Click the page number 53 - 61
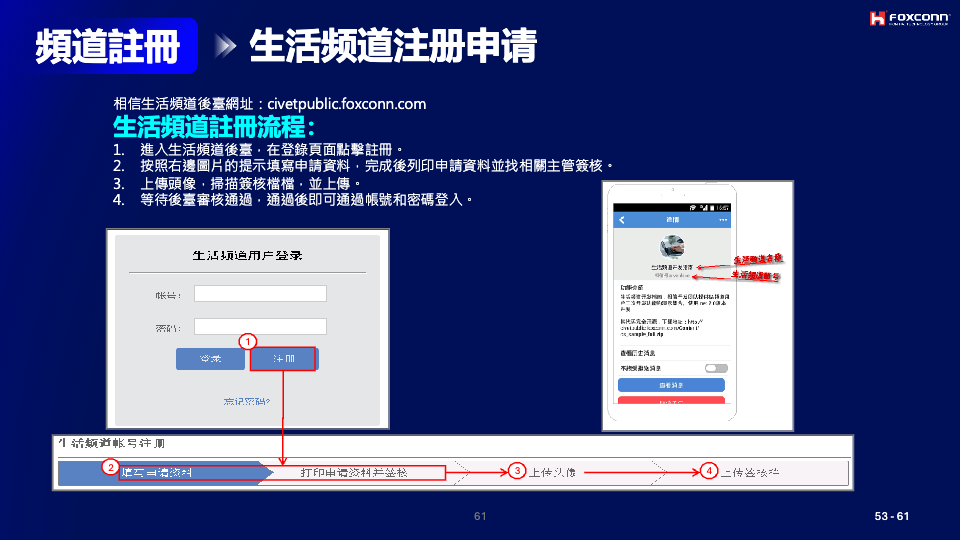The height and width of the screenshot is (540, 960). [892, 516]
